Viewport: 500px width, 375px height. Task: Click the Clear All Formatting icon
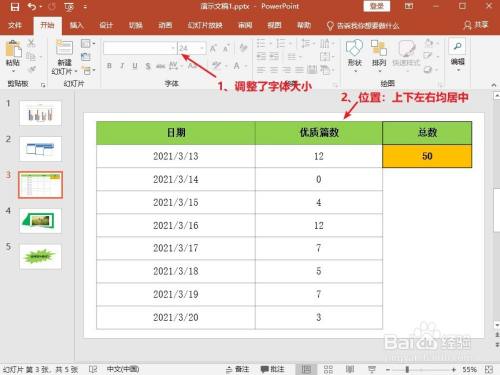(243, 48)
